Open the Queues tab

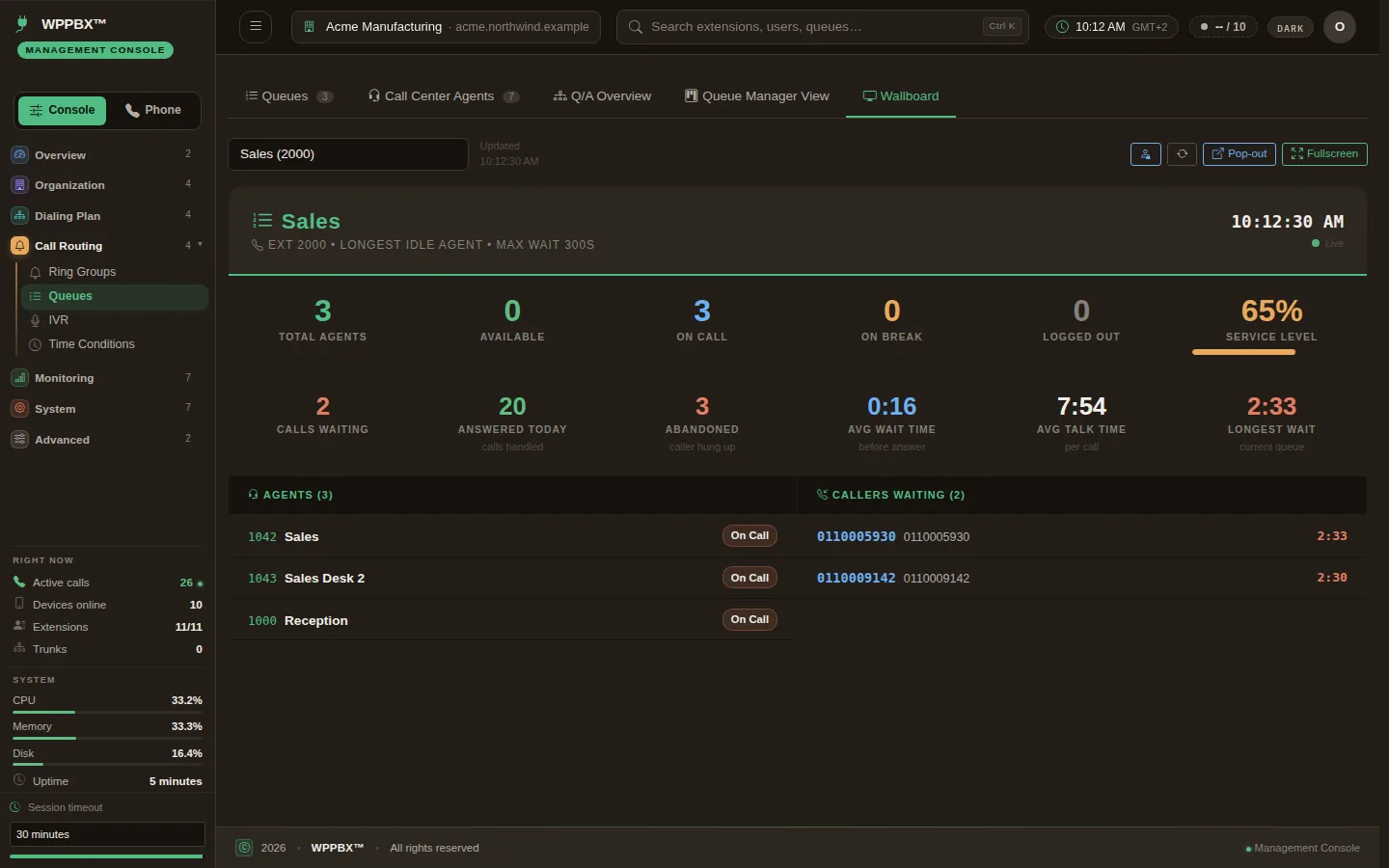tap(288, 96)
